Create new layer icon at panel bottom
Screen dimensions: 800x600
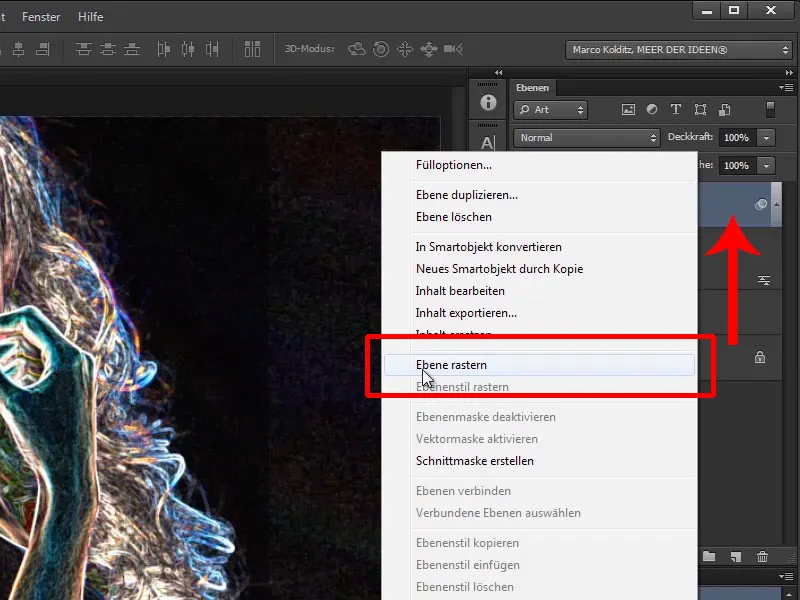point(735,557)
